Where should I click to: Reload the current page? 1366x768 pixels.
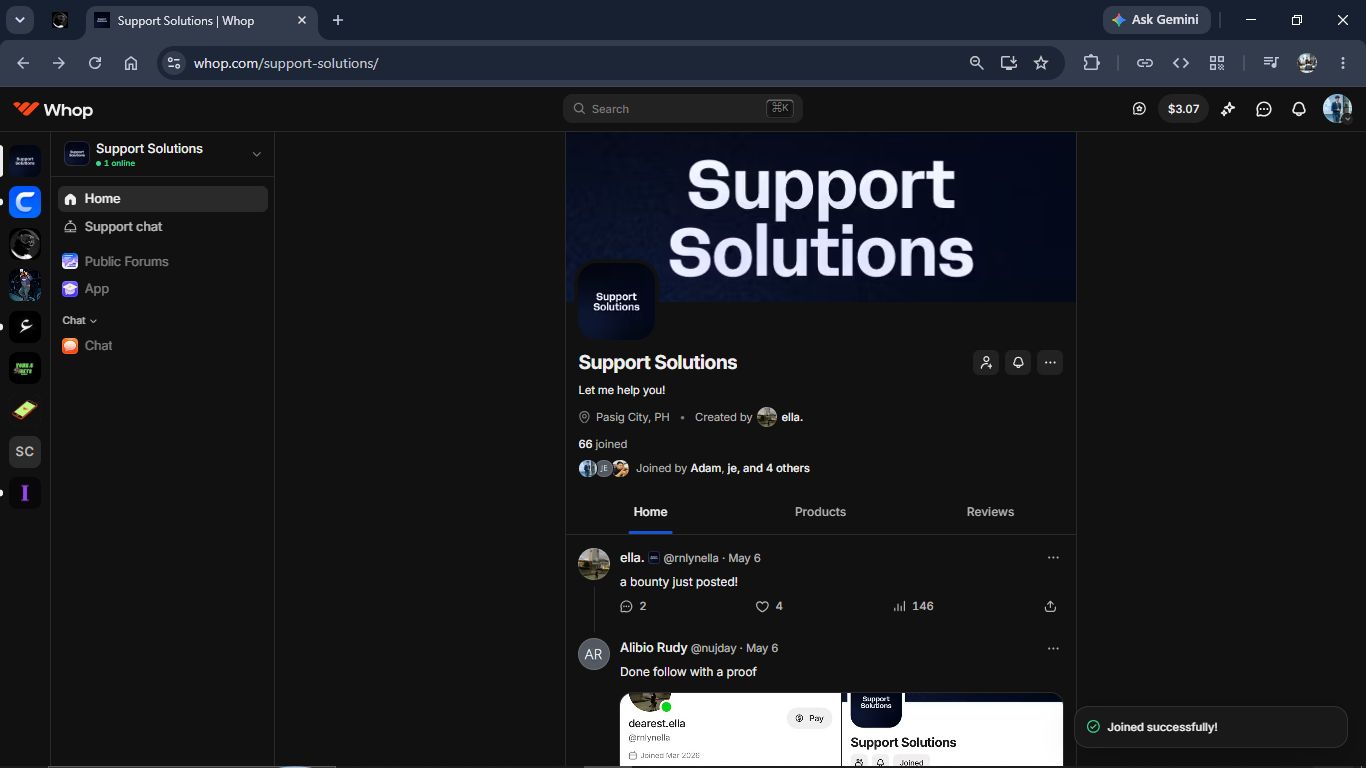(95, 63)
